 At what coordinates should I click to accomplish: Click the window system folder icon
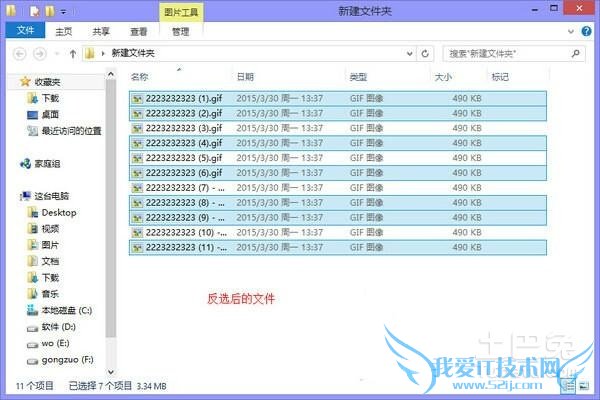click(x=11, y=11)
